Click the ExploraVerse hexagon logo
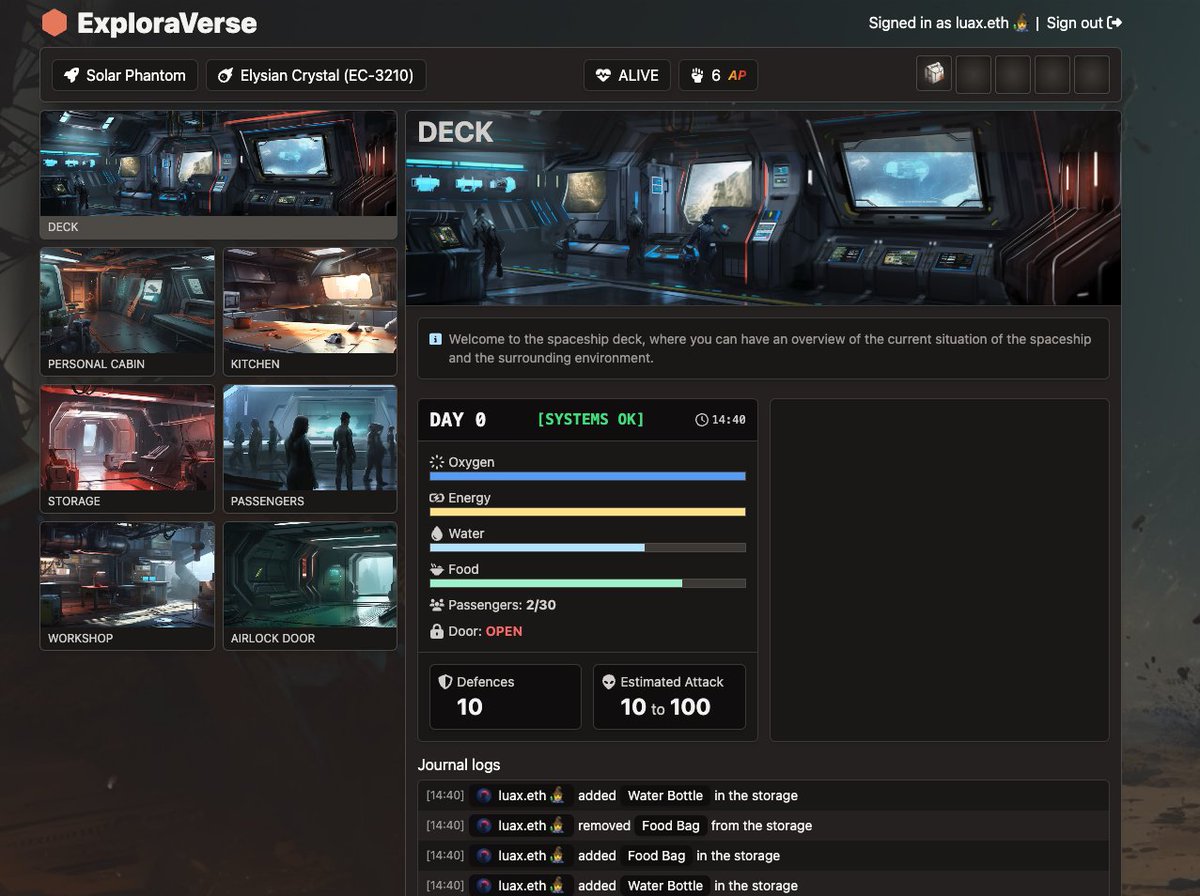1200x896 pixels. coord(55,23)
